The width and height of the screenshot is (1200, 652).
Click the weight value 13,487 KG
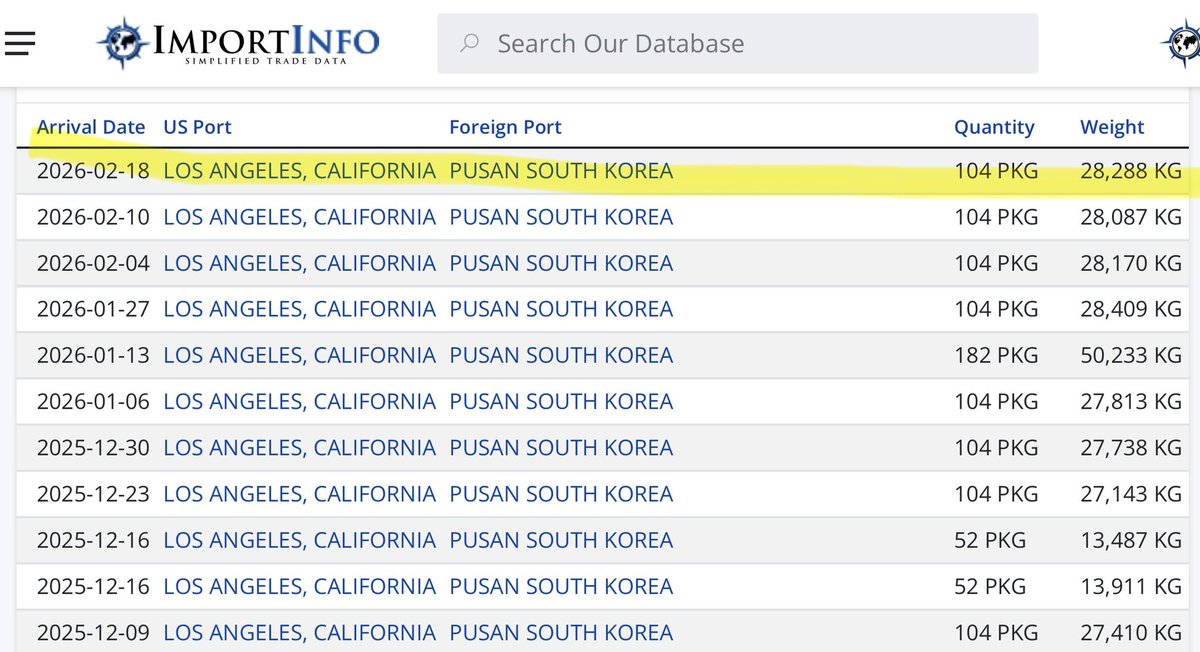[x=1131, y=540]
